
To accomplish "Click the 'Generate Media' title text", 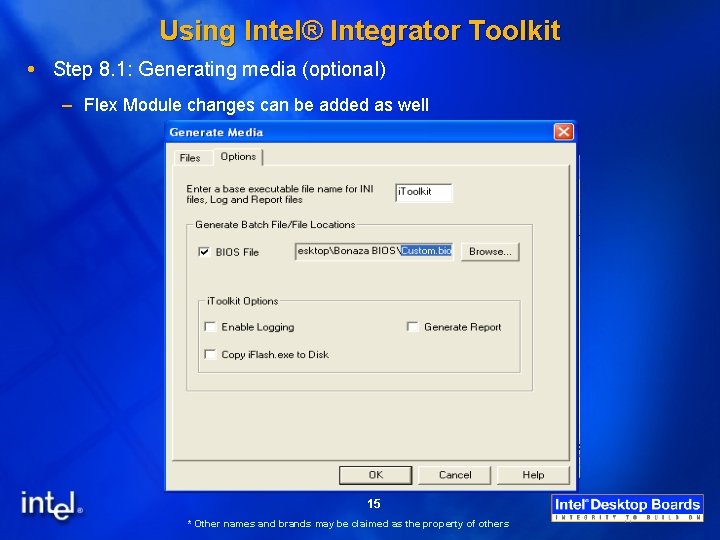I will (216, 132).
